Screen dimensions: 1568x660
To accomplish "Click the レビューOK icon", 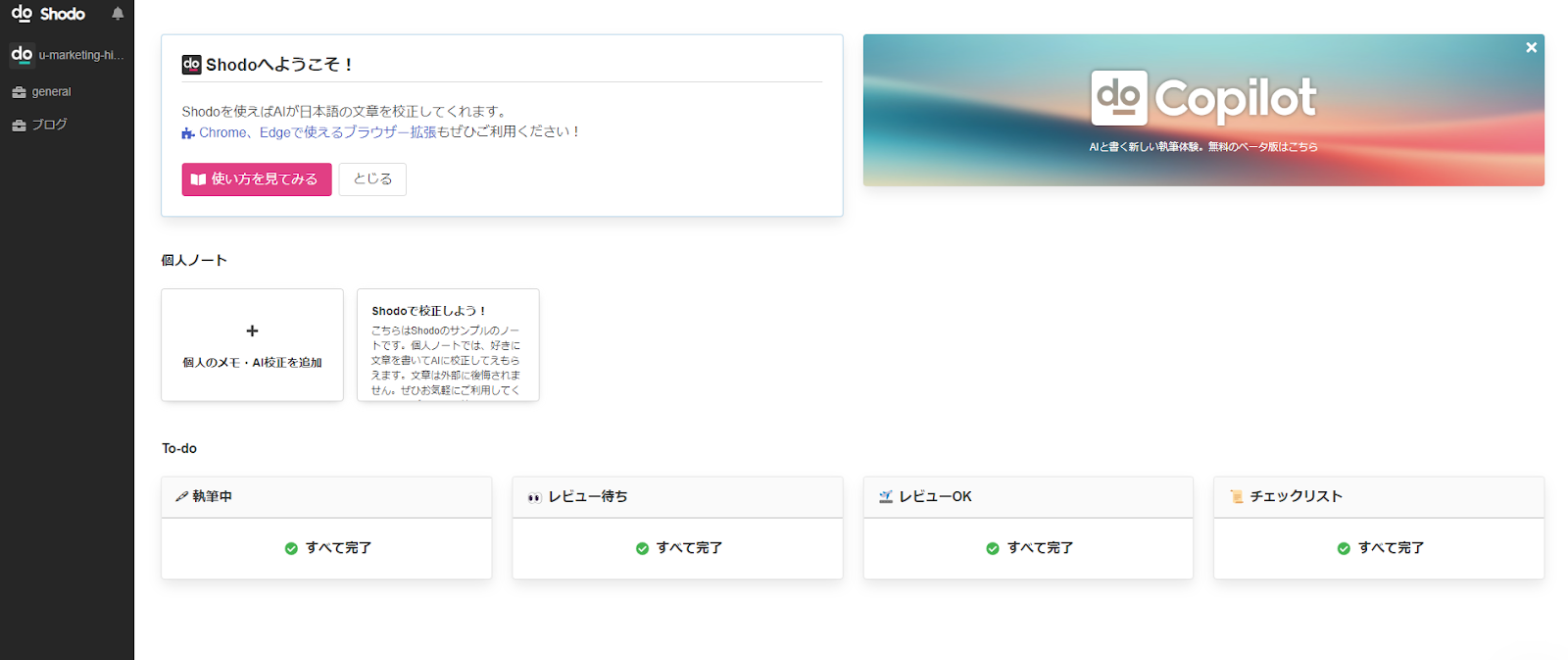I will (885, 497).
